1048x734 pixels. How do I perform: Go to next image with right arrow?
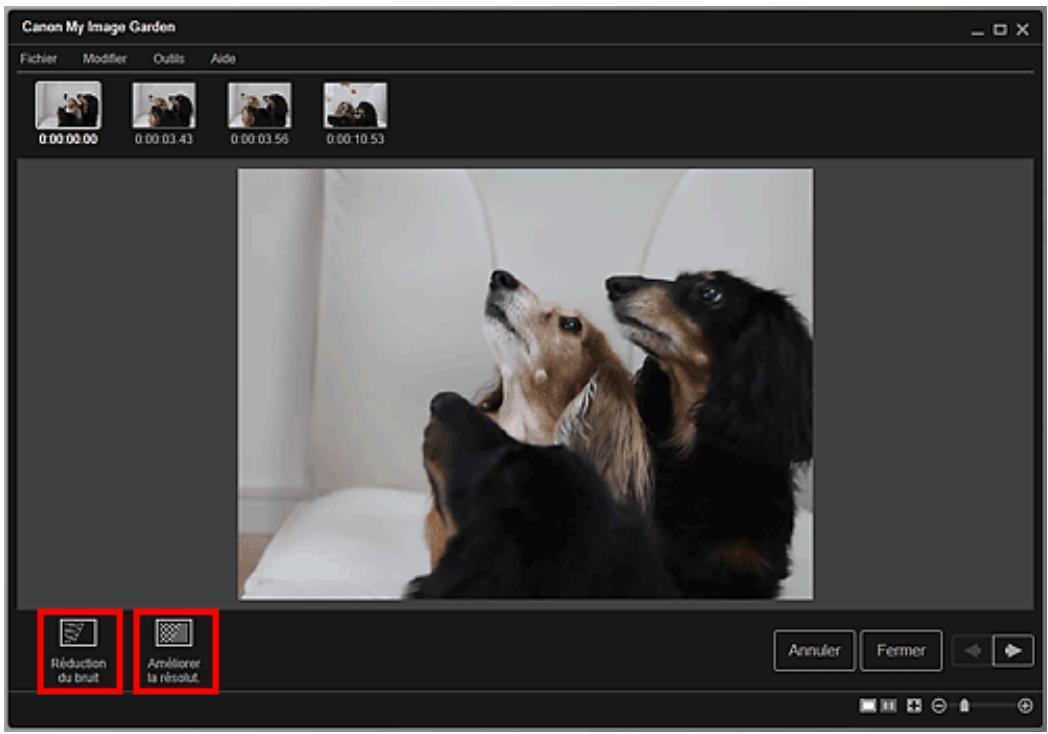click(x=1013, y=650)
